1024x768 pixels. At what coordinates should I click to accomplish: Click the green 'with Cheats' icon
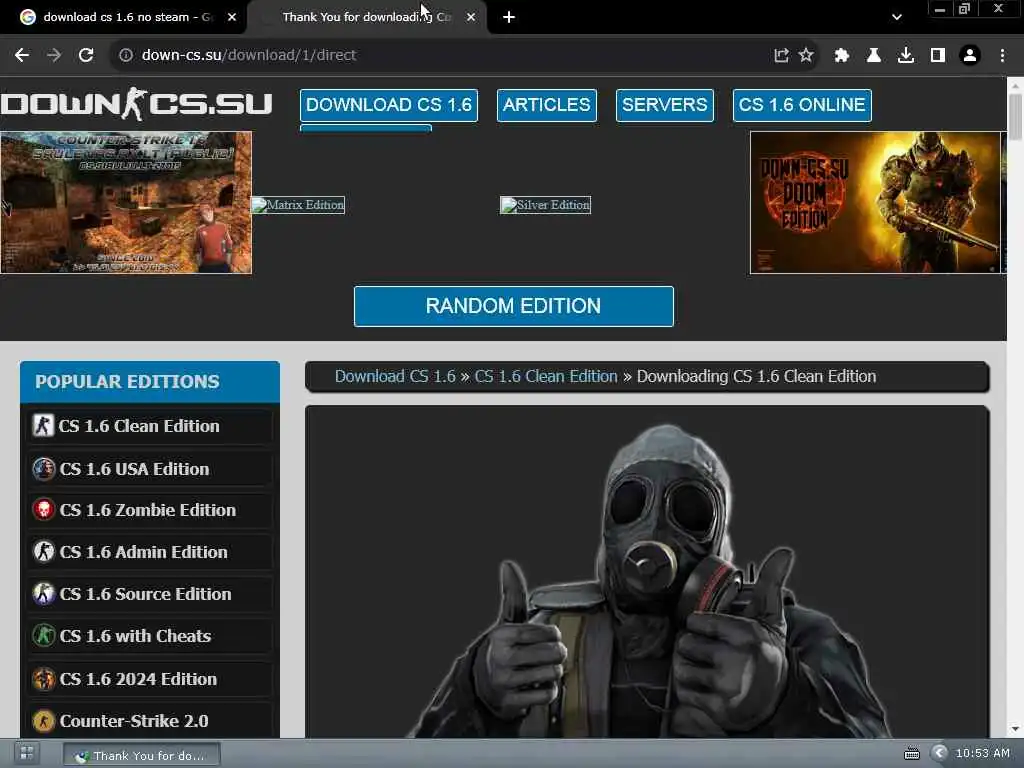(44, 635)
